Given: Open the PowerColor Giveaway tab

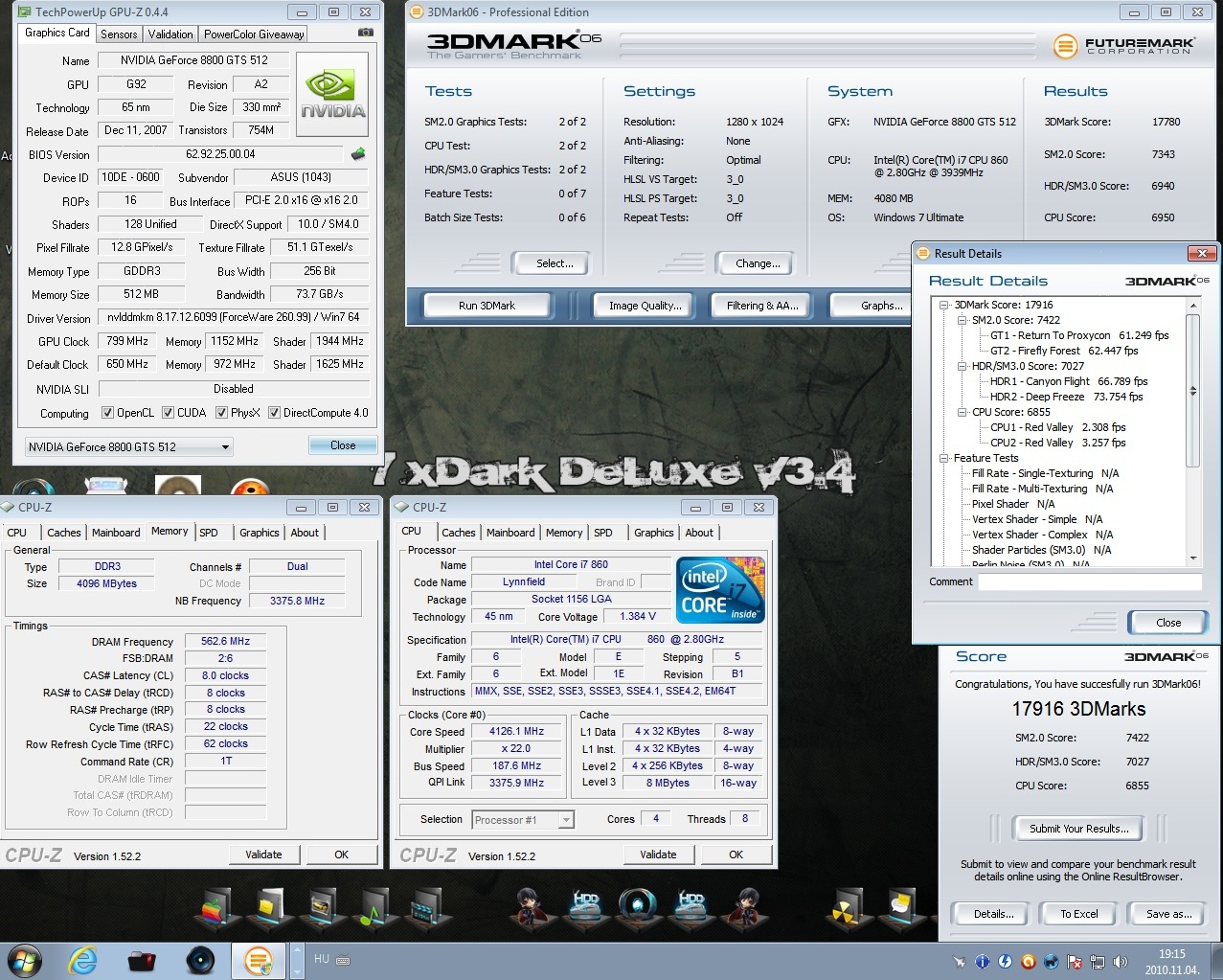Looking at the screenshot, I should [x=254, y=34].
